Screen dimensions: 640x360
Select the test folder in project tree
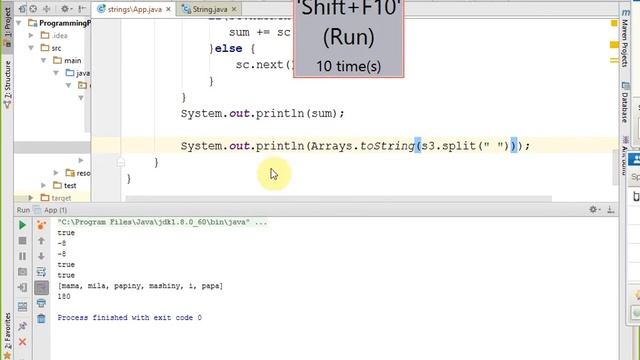pos(64,185)
